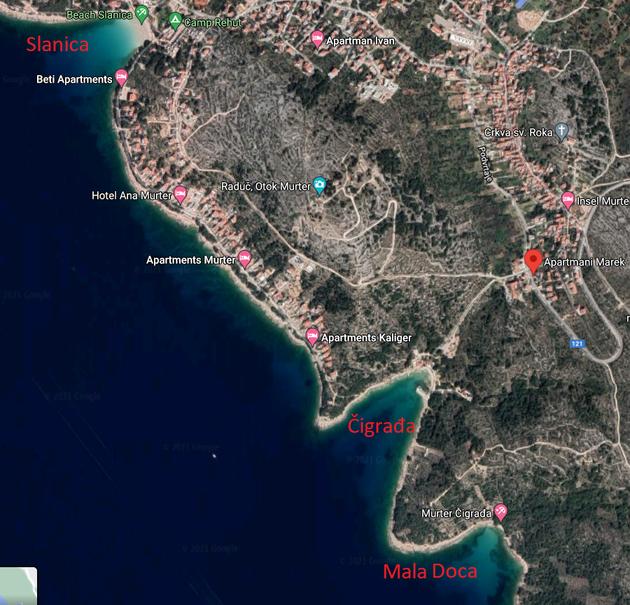Open the map layers thumbnail in the corner
The width and height of the screenshot is (630, 605).
click(x=18, y=586)
